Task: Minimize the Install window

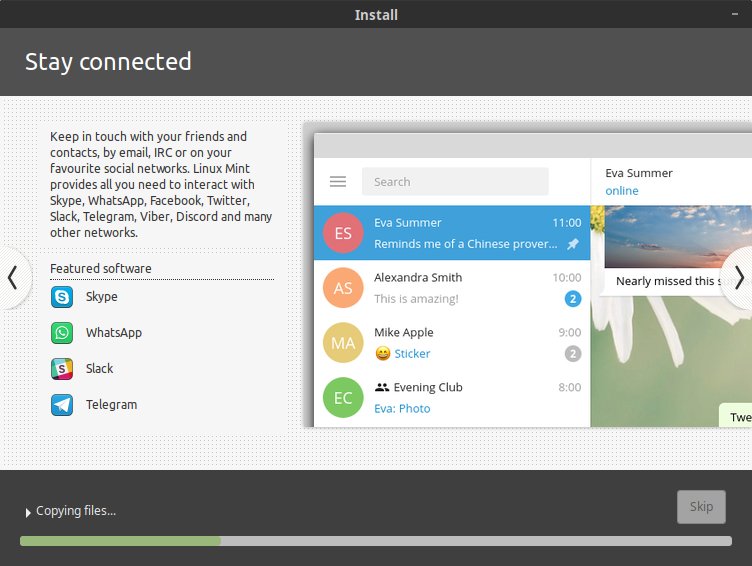Action: (x=735, y=14)
